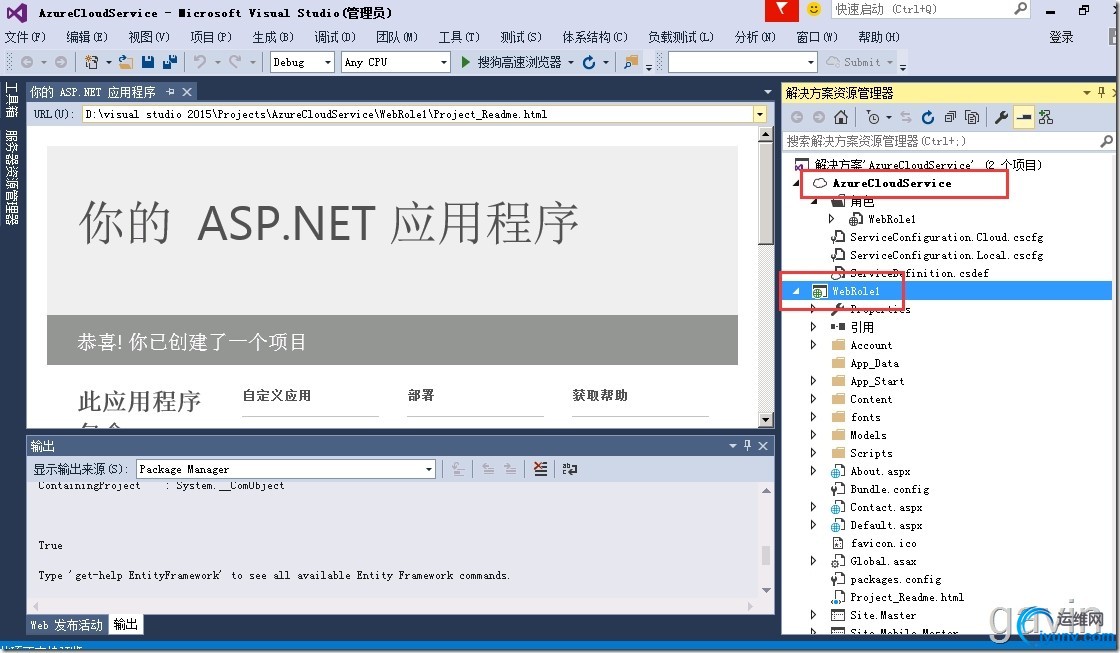Open the 生成(B) menu
The height and width of the screenshot is (653, 1120).
coord(273,37)
